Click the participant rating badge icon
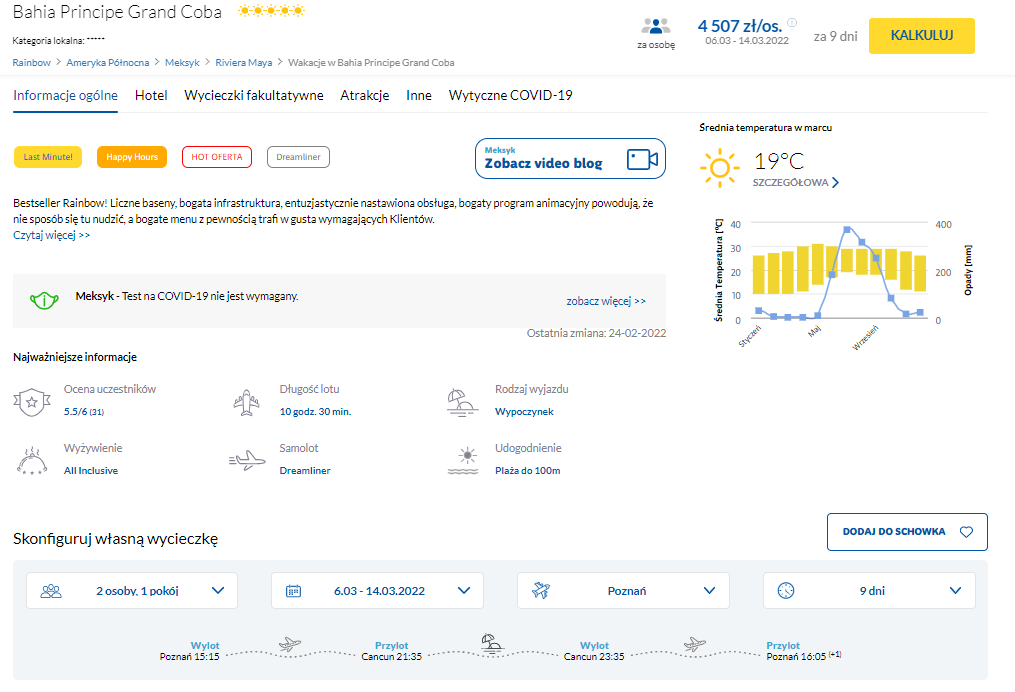The image size is (1015, 692). tap(31, 401)
